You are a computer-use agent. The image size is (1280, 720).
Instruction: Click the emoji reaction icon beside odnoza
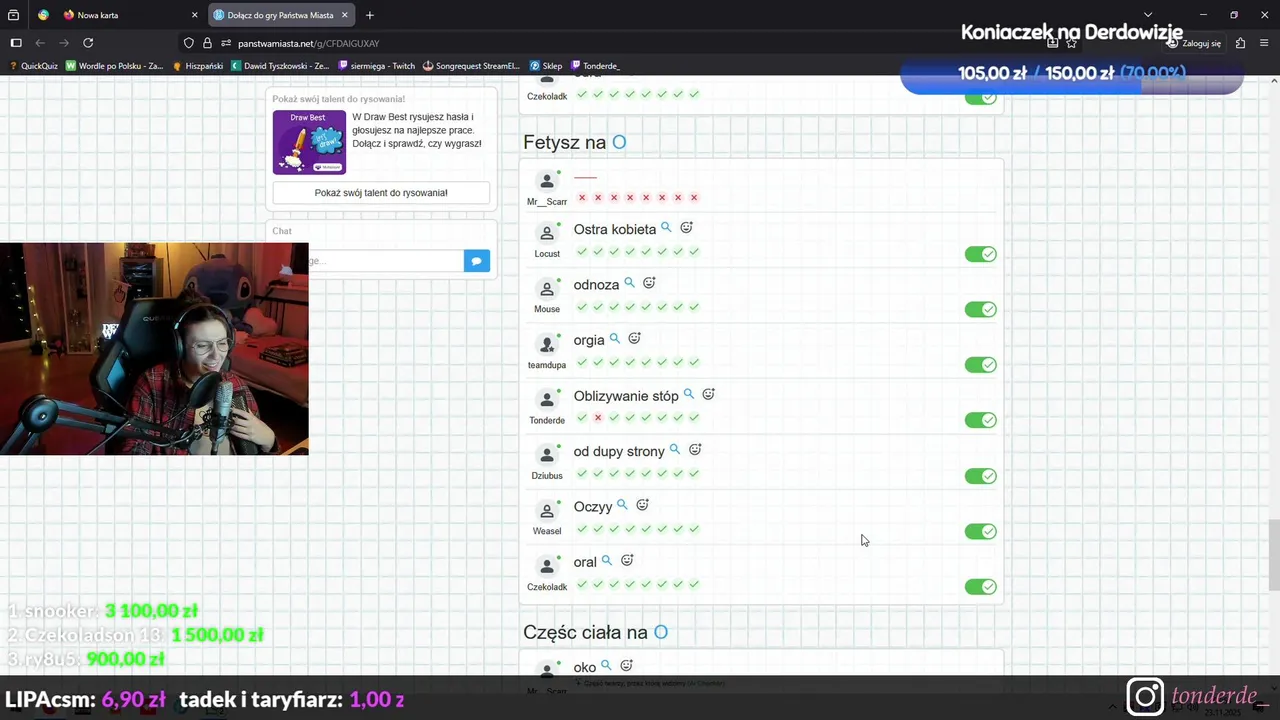(649, 283)
